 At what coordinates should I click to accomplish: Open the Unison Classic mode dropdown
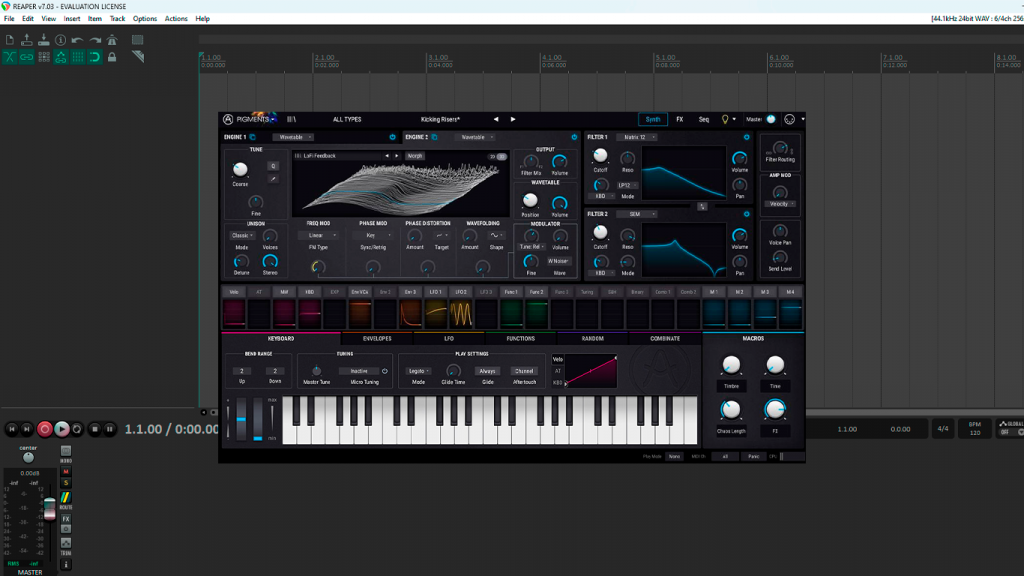pos(242,235)
